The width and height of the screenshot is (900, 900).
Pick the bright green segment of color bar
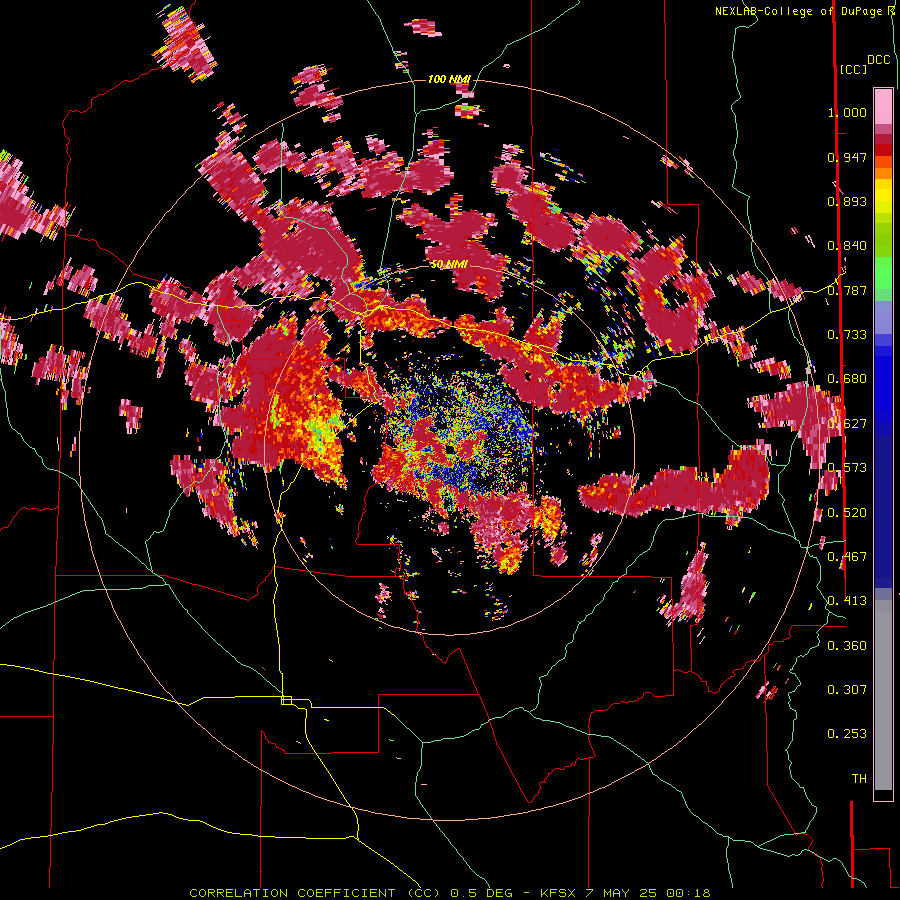coord(883,273)
